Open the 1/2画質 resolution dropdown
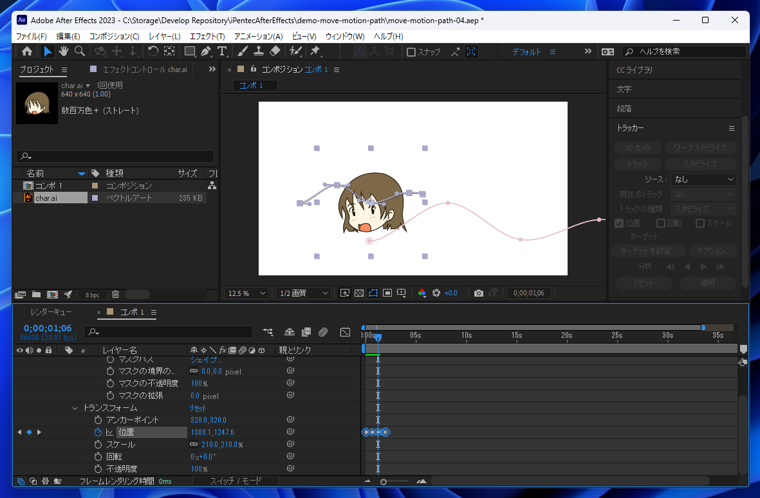The width and height of the screenshot is (760, 498). pyautogui.click(x=303, y=293)
